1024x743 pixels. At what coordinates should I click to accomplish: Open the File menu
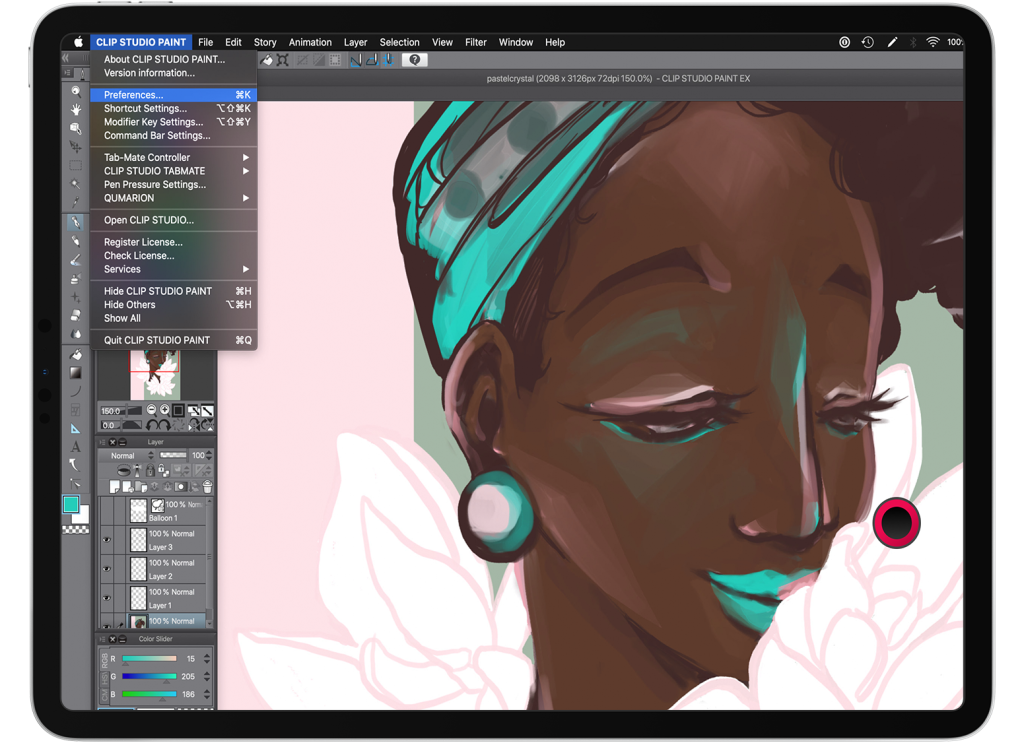(206, 42)
